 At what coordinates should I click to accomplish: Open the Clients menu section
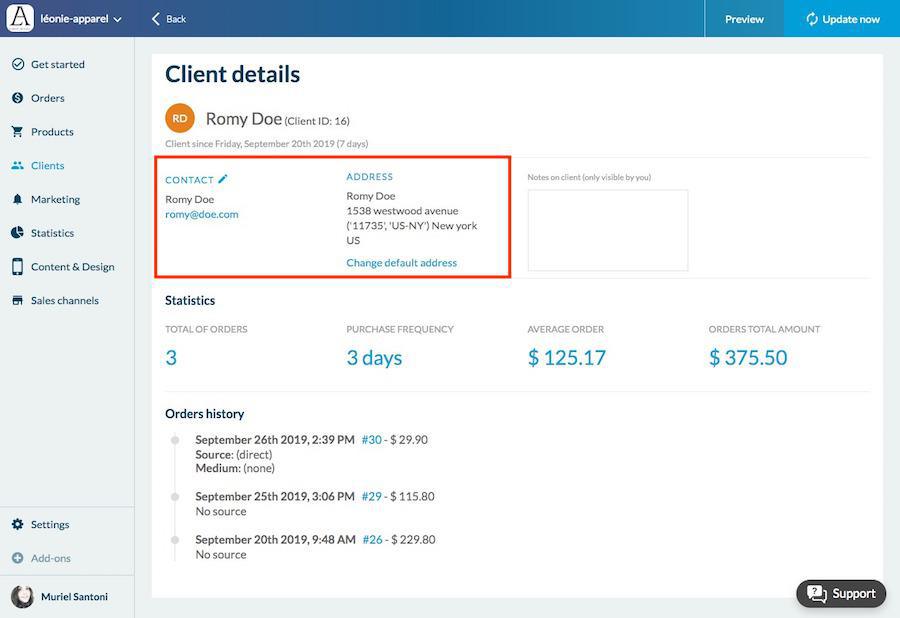(x=47, y=166)
